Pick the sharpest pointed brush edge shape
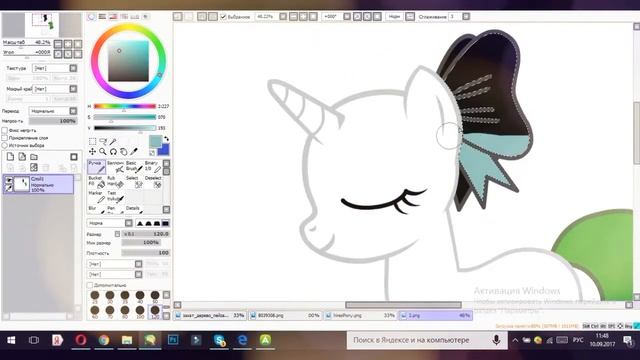 [140, 223]
